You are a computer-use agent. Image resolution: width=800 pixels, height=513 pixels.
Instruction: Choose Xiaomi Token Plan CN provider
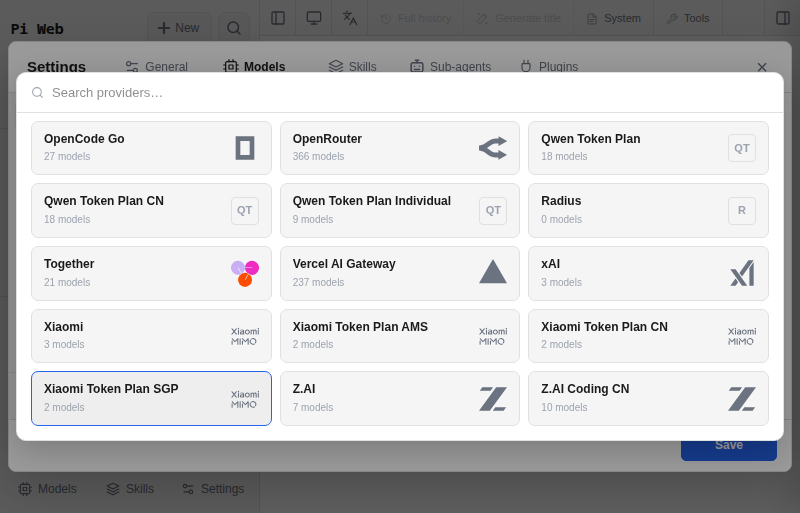[648, 336]
